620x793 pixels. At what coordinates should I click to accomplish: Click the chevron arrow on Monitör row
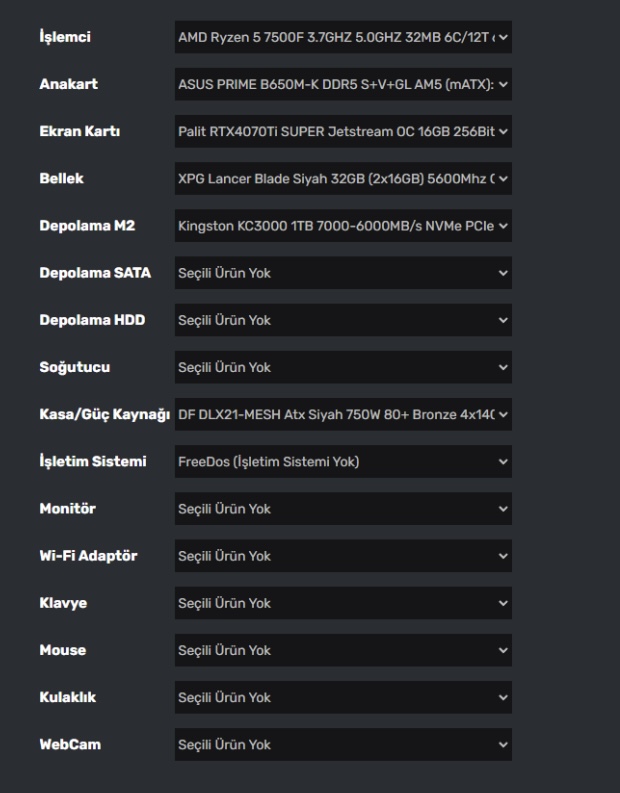503,508
